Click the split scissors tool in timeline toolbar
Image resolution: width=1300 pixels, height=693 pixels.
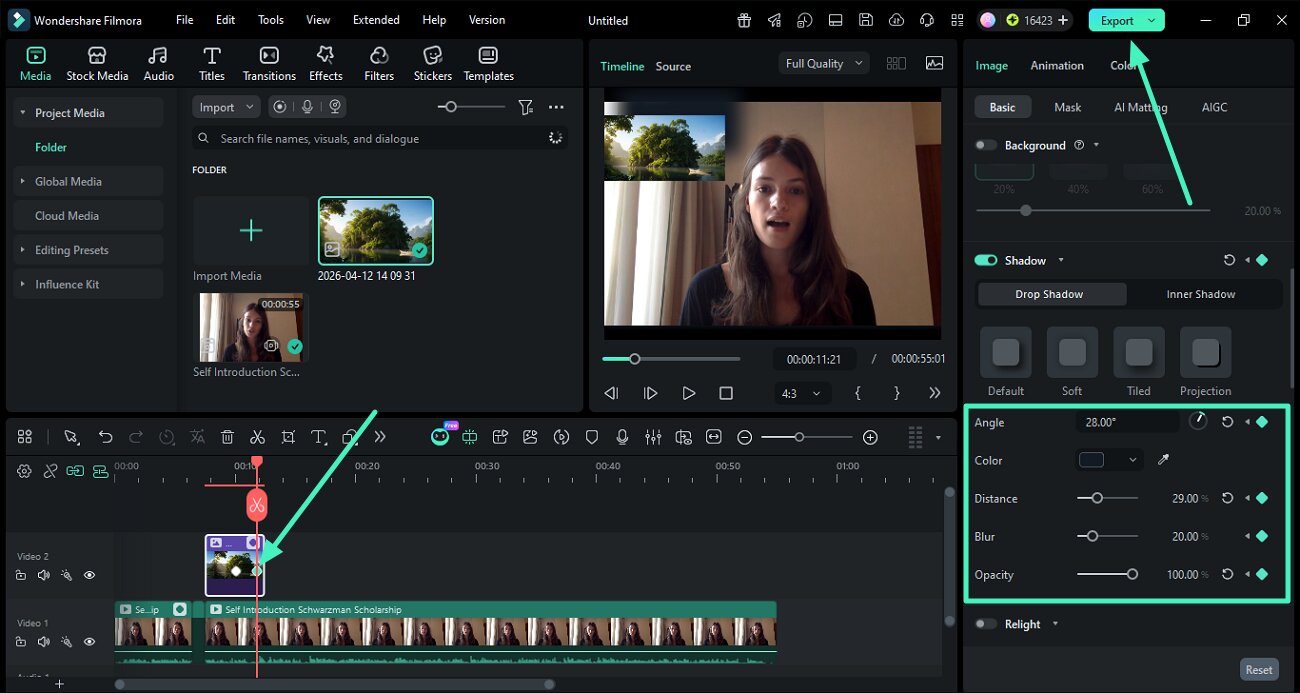(257, 437)
